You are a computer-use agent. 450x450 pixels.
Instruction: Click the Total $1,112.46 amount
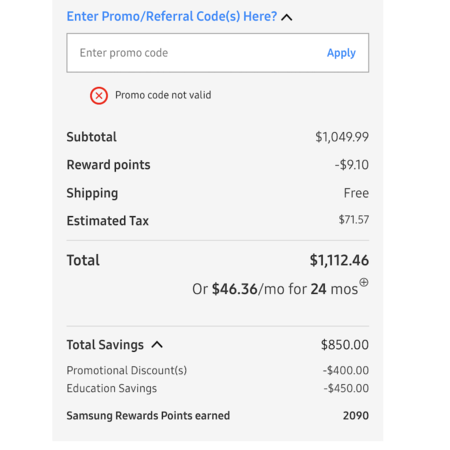coord(339,260)
